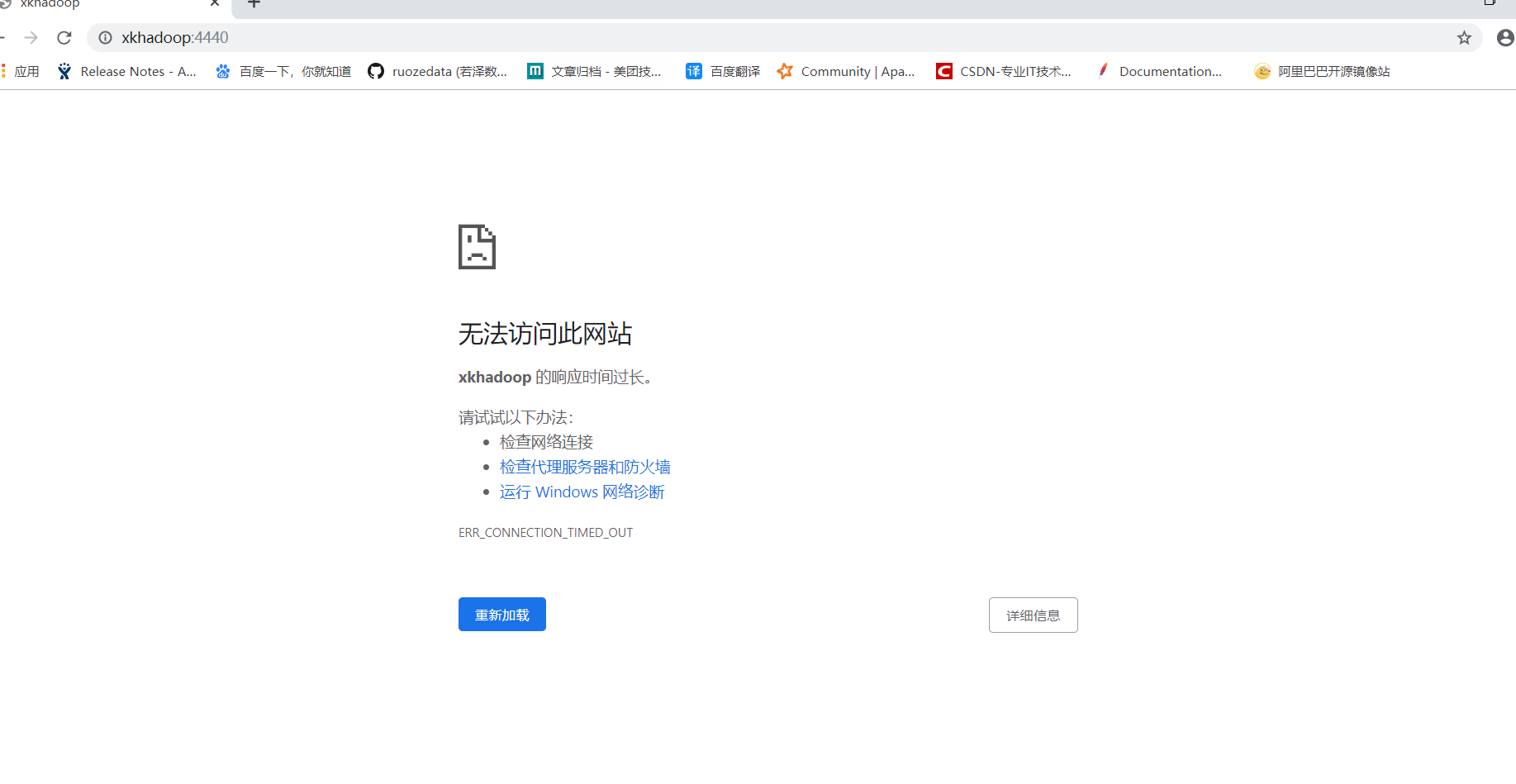Screen dimensions: 1516x784
Task: Open the Chrome profile avatar
Action: click(x=1504, y=37)
